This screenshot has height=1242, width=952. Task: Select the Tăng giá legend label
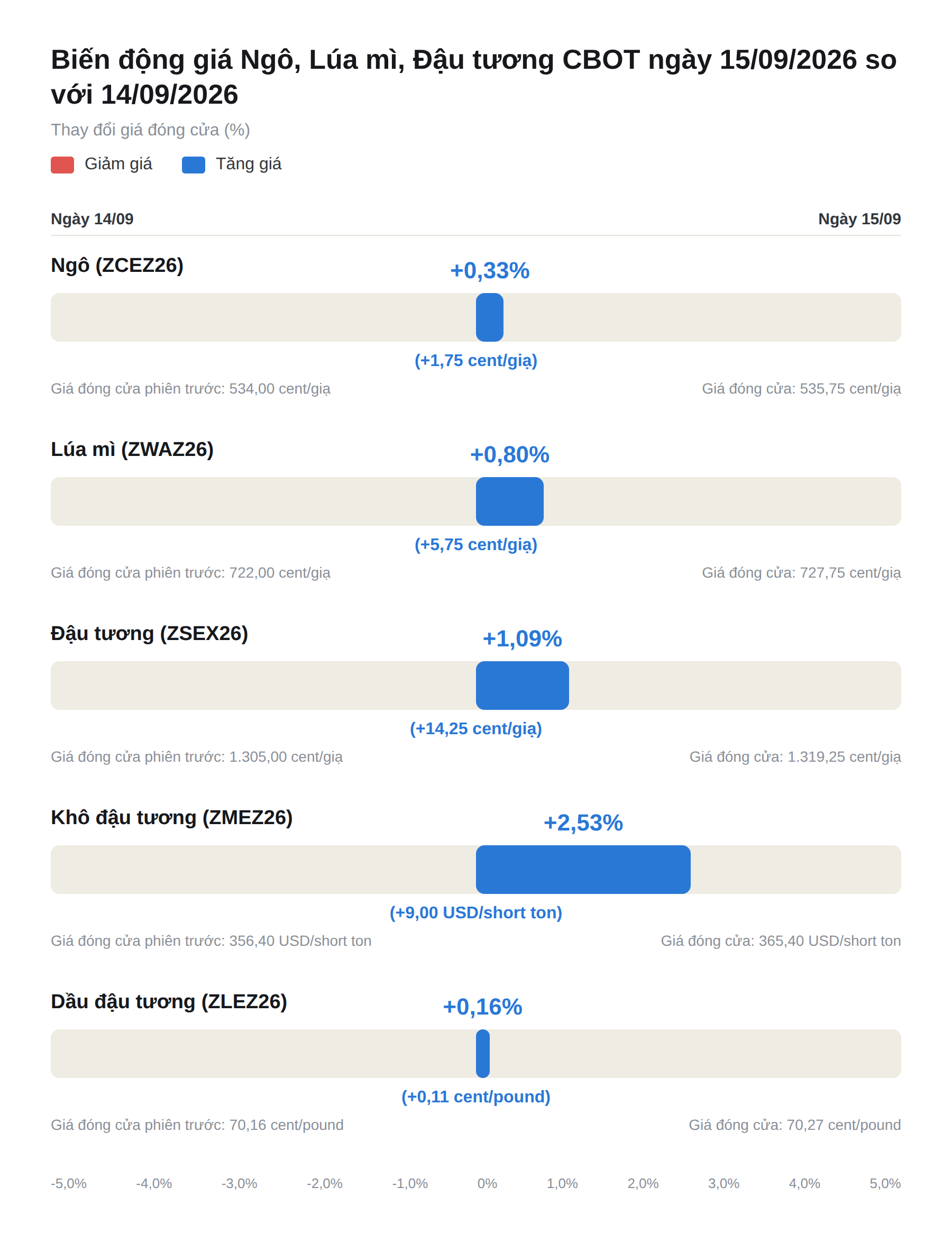click(x=249, y=164)
